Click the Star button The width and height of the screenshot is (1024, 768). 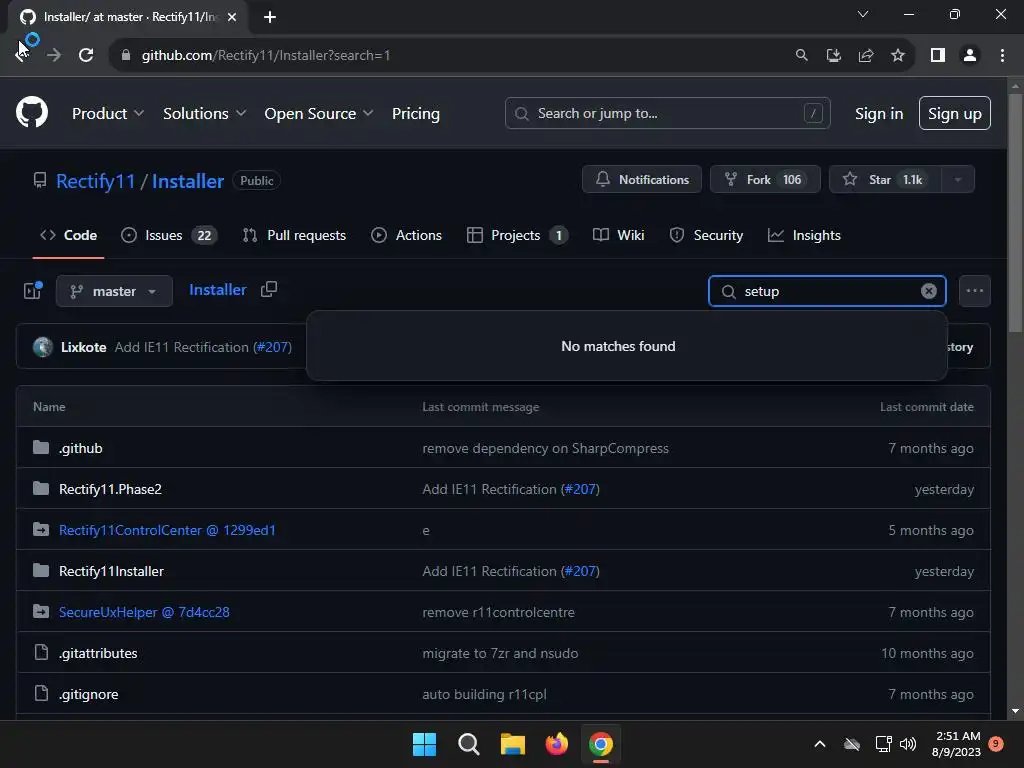(x=885, y=179)
